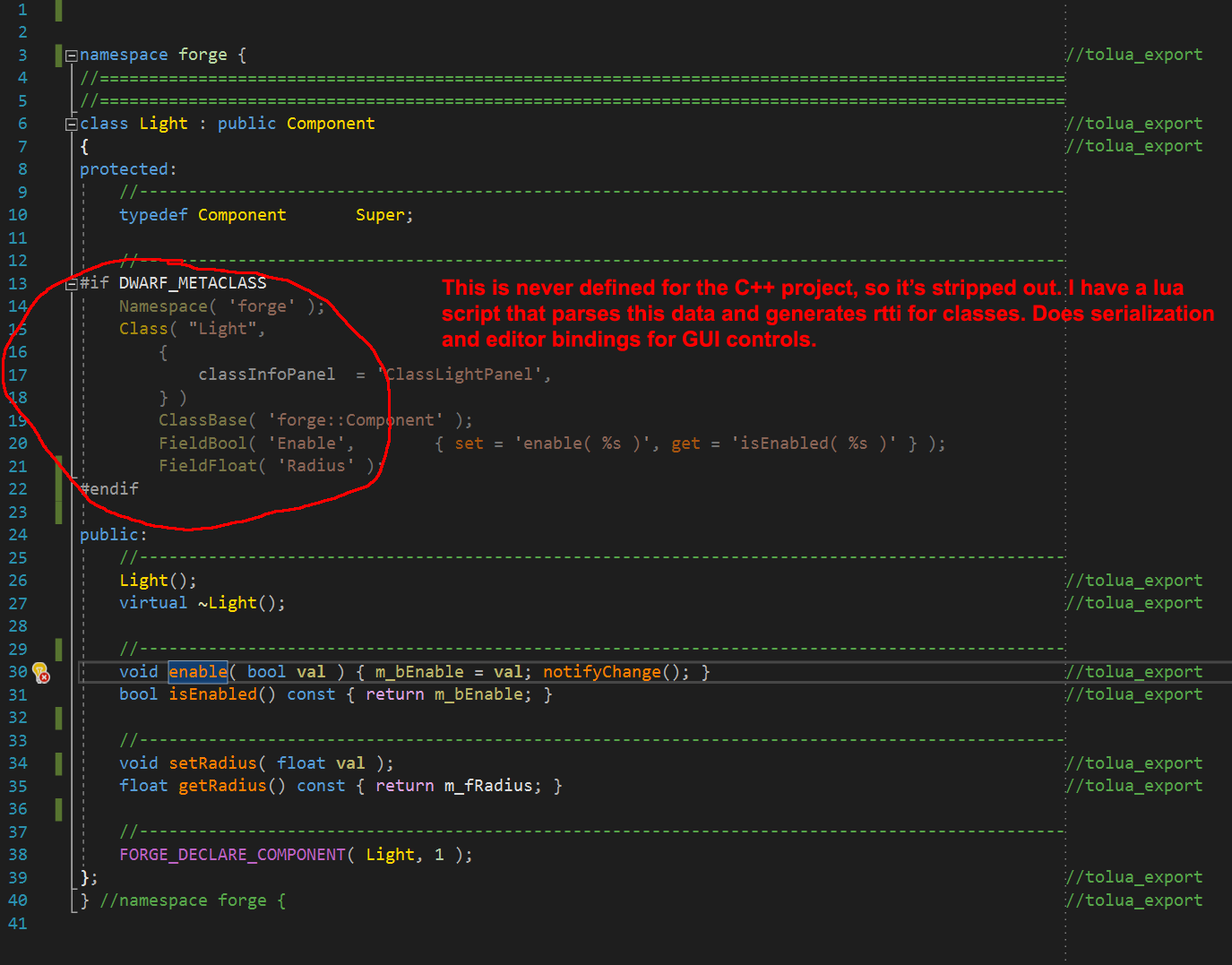Click the //tolua_export comment on line 3
Screen dimensions: 1232x965
[x=1133, y=55]
